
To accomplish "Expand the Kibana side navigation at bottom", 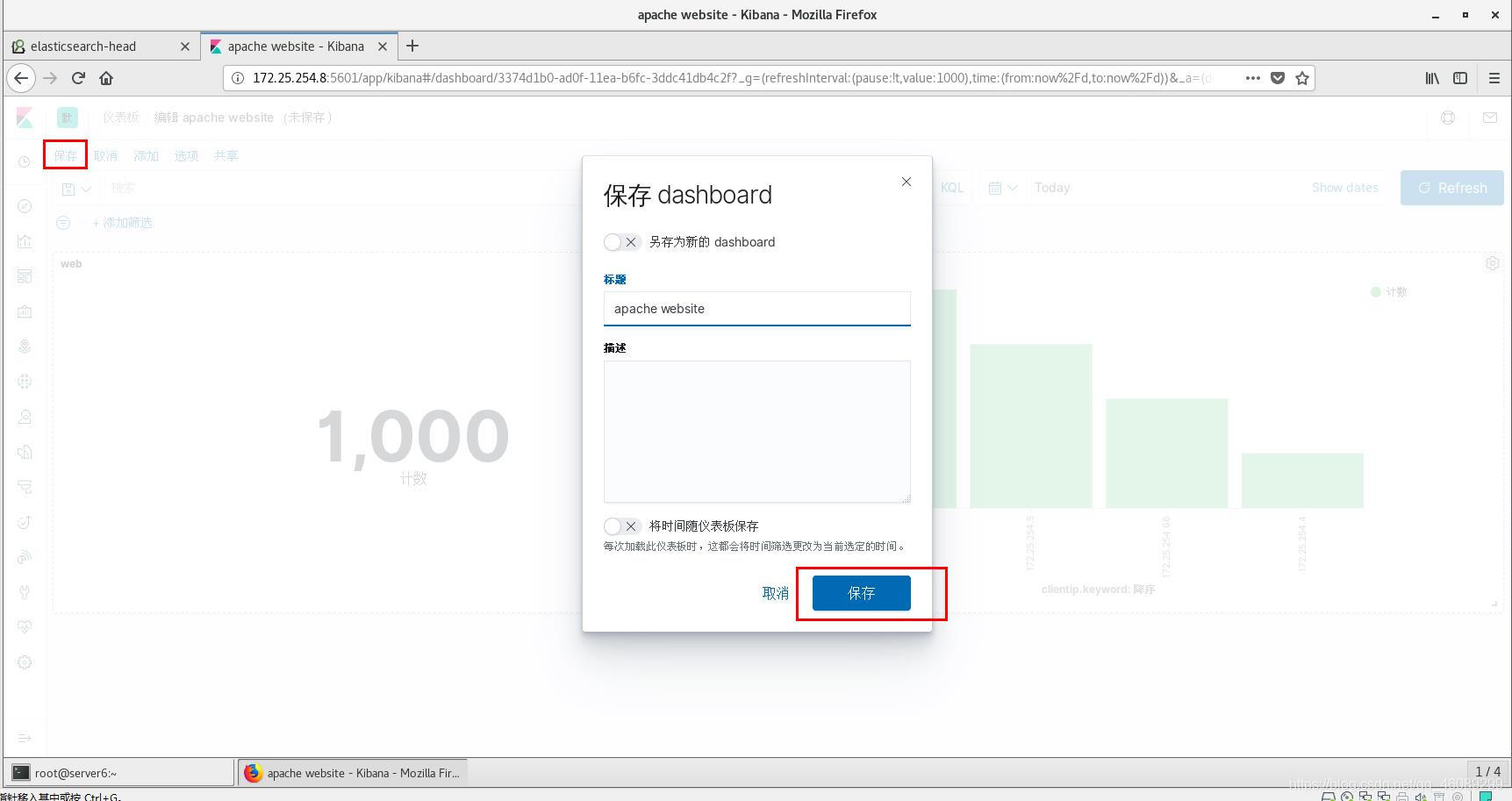I will click(x=25, y=738).
